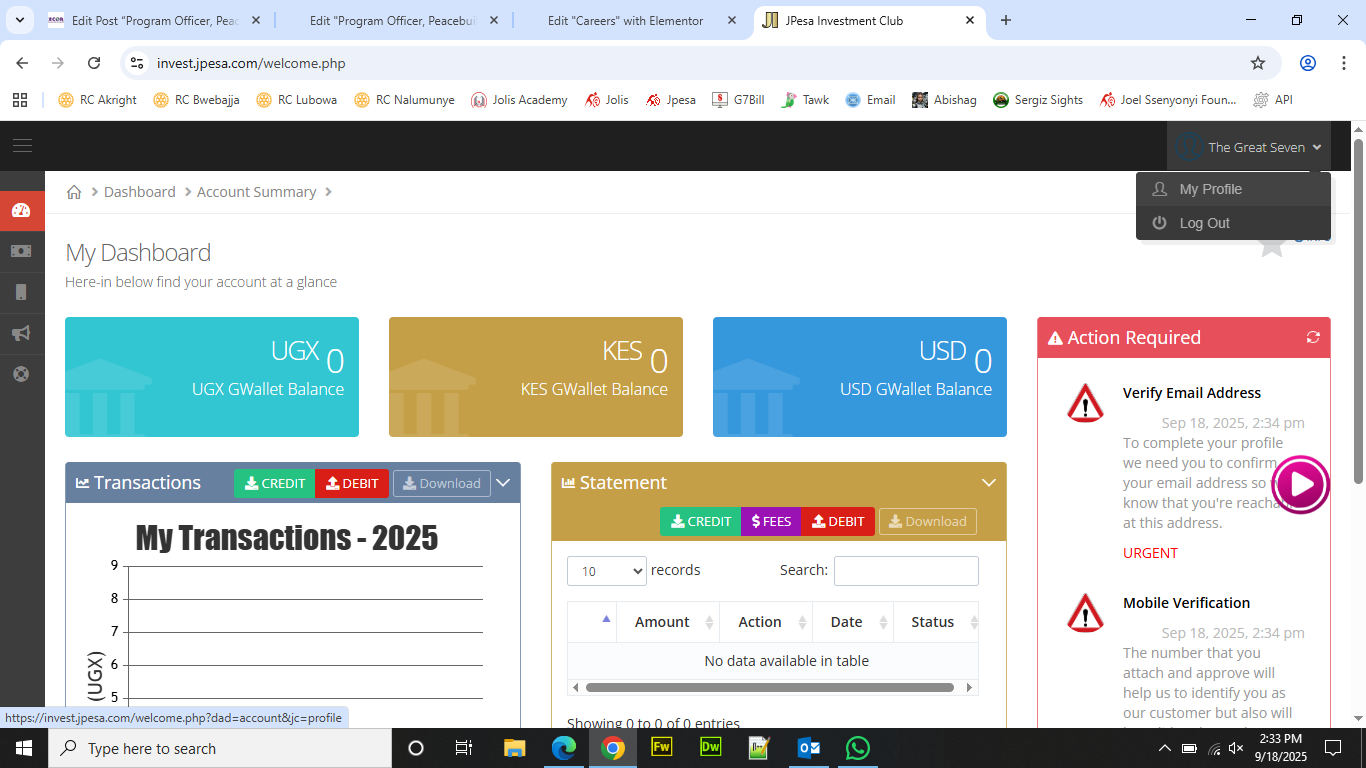Screen dimensions: 1366x768
Task: Click the purple FEES button in Statement
Action: [x=771, y=521]
